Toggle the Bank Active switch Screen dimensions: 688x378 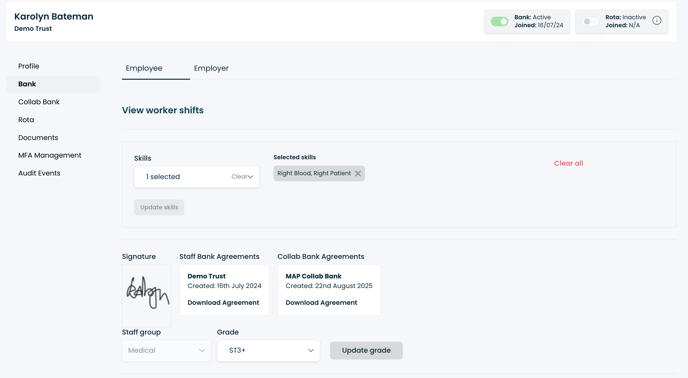click(499, 22)
